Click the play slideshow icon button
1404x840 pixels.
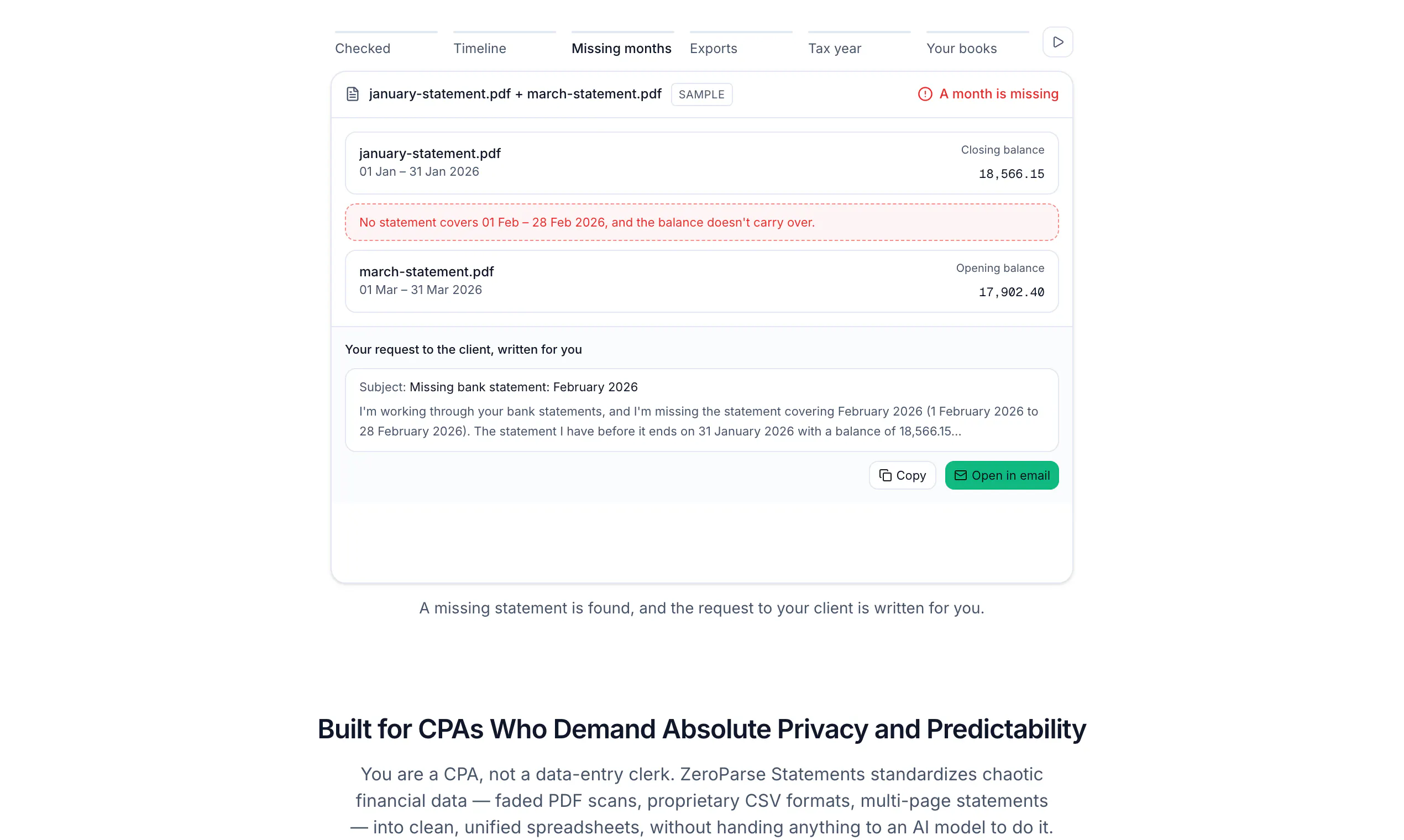[1057, 42]
